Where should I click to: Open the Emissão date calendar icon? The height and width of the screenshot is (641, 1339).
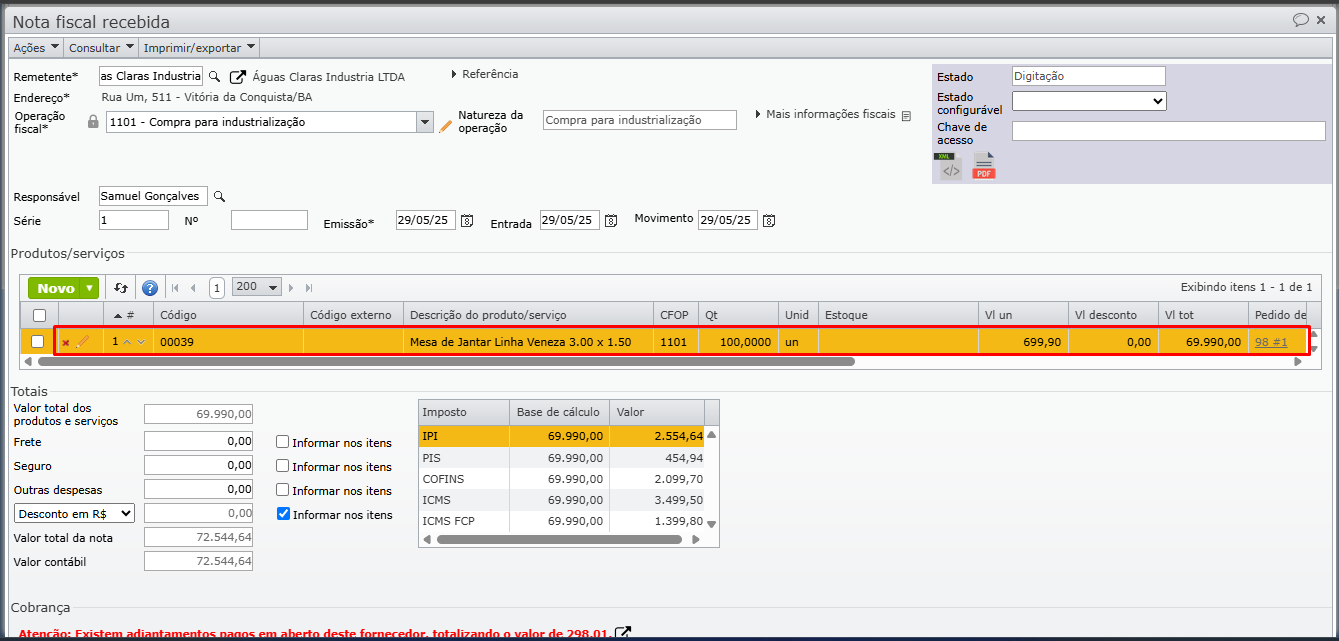467,221
